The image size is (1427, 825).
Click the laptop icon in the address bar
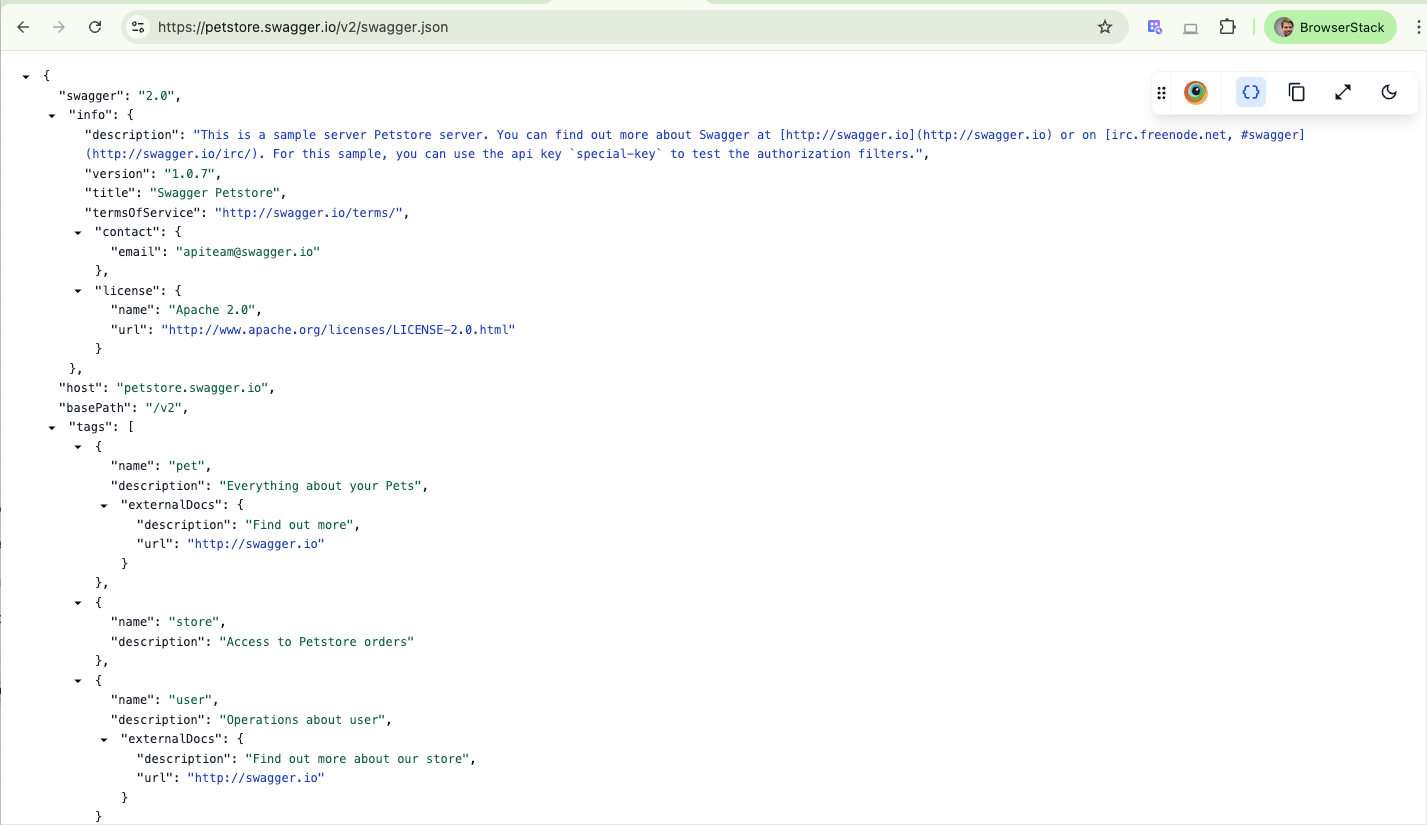click(1190, 27)
